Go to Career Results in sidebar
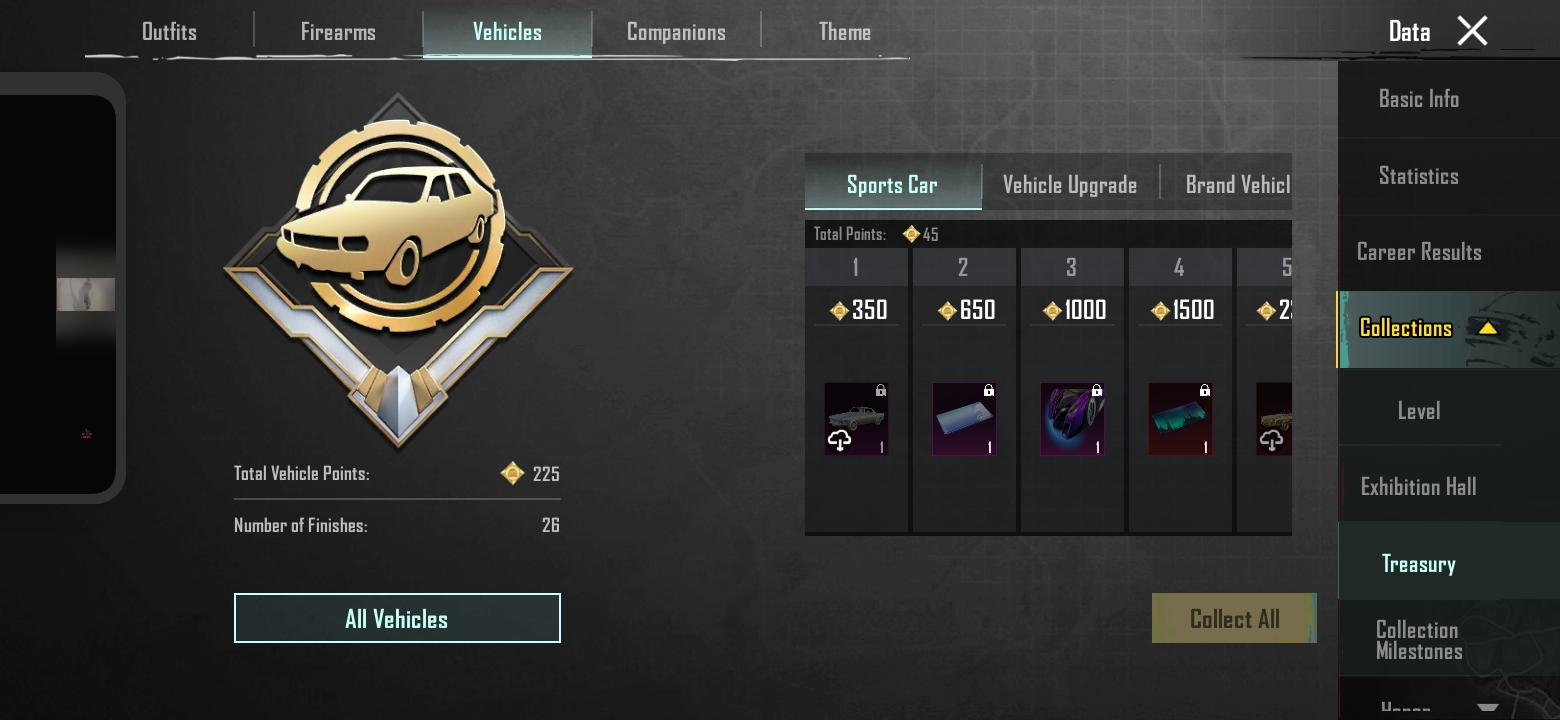This screenshot has width=1560, height=720. (x=1418, y=252)
